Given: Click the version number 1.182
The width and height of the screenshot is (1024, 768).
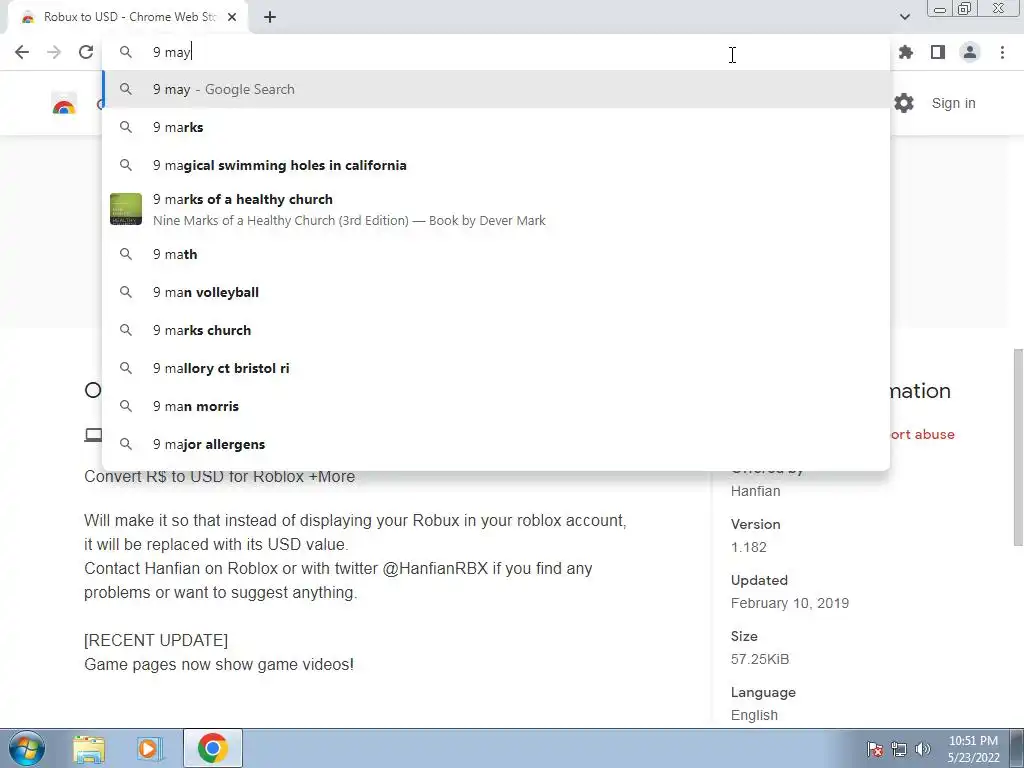Looking at the screenshot, I should [x=748, y=547].
